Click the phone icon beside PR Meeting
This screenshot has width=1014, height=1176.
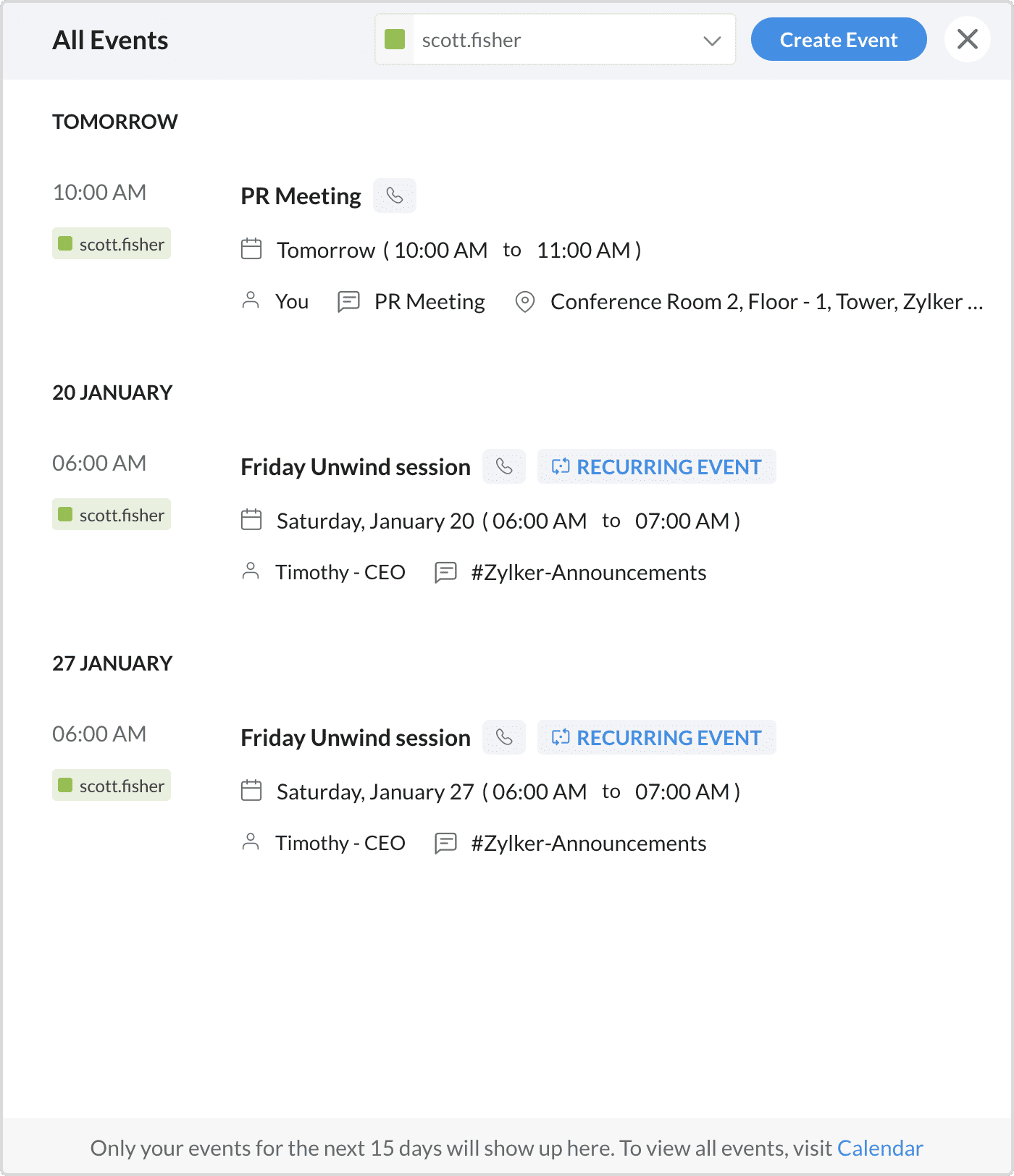coord(395,196)
